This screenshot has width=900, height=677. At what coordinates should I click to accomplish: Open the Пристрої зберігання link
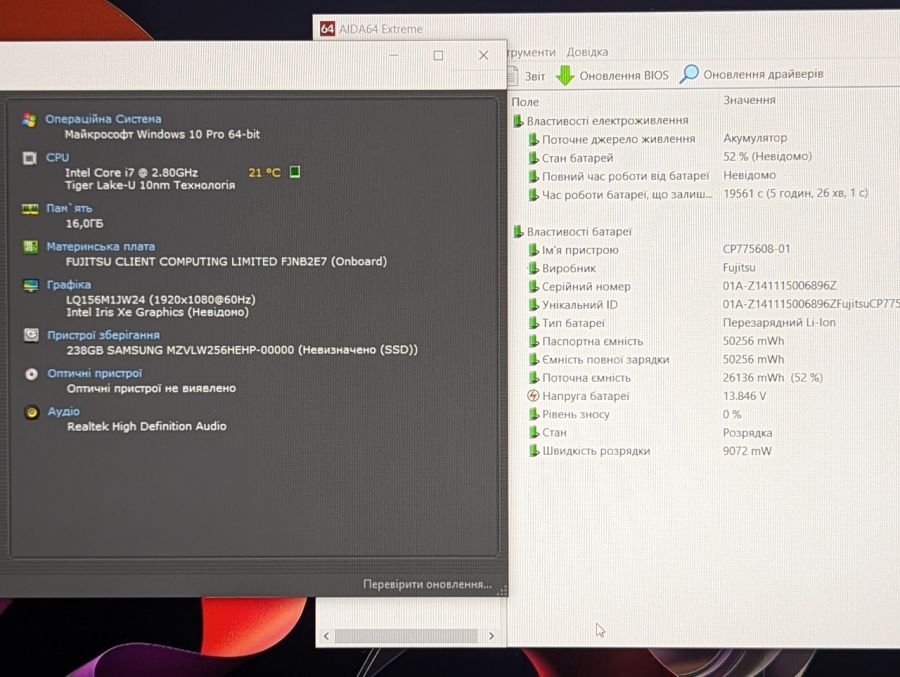[x=103, y=335]
